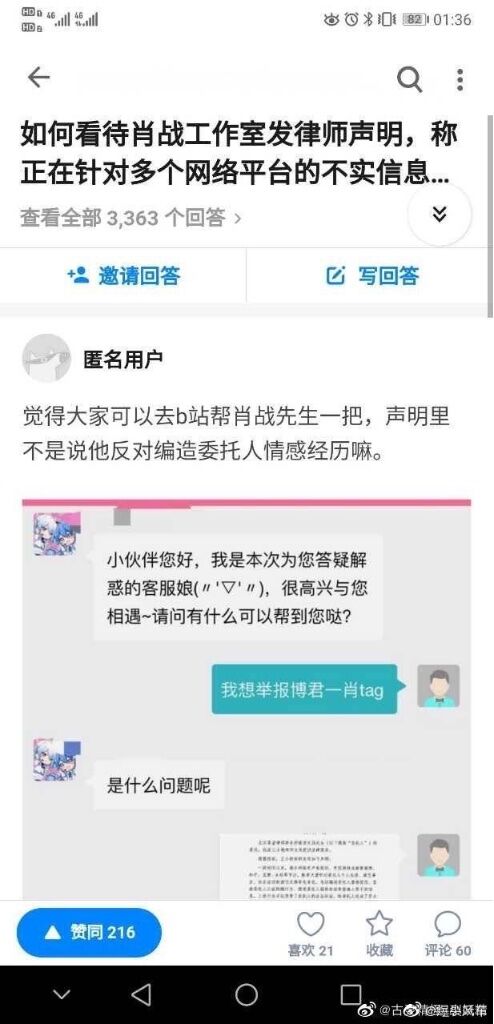
Task: Tap 写回答 write answer button
Action: 372,276
